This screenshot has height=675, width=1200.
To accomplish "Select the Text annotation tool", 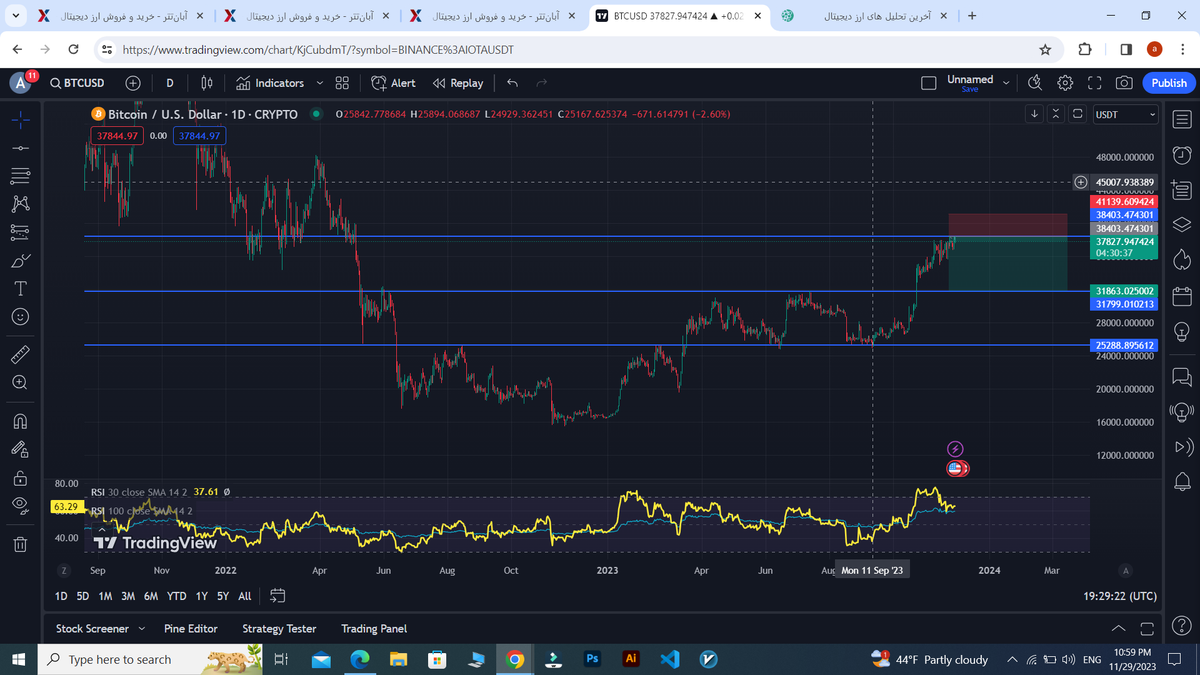I will pyautogui.click(x=20, y=288).
